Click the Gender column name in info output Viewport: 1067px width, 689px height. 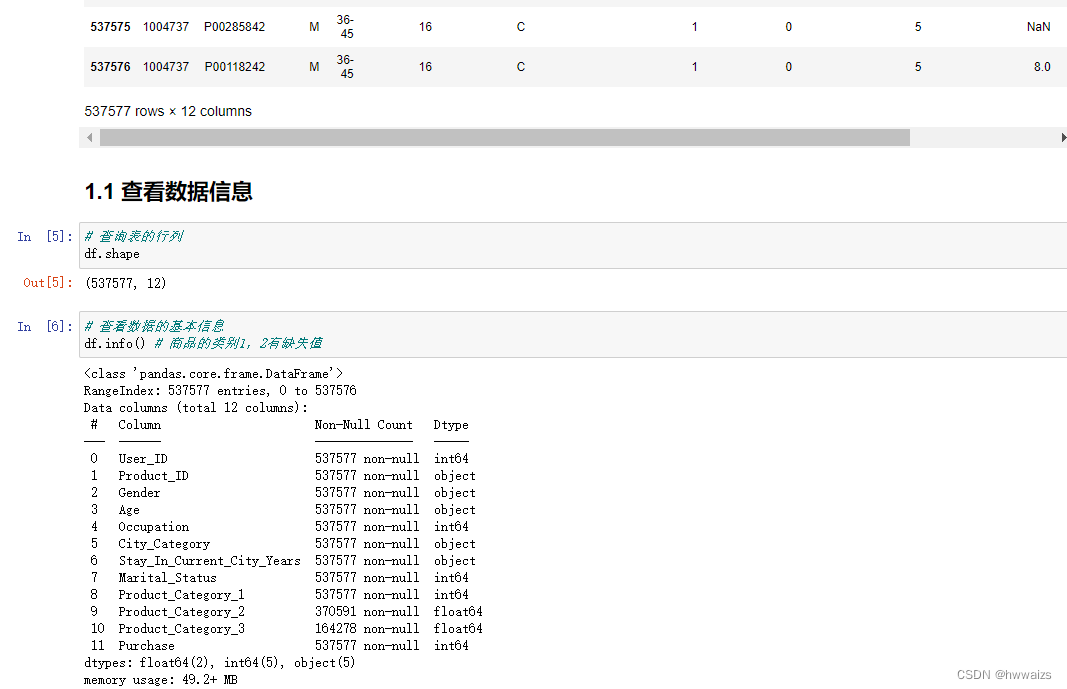[x=139, y=493]
